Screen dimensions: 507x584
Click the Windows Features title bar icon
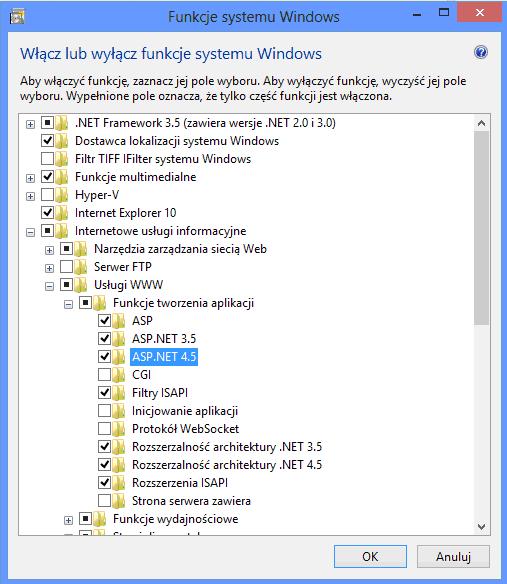[x=17, y=16]
